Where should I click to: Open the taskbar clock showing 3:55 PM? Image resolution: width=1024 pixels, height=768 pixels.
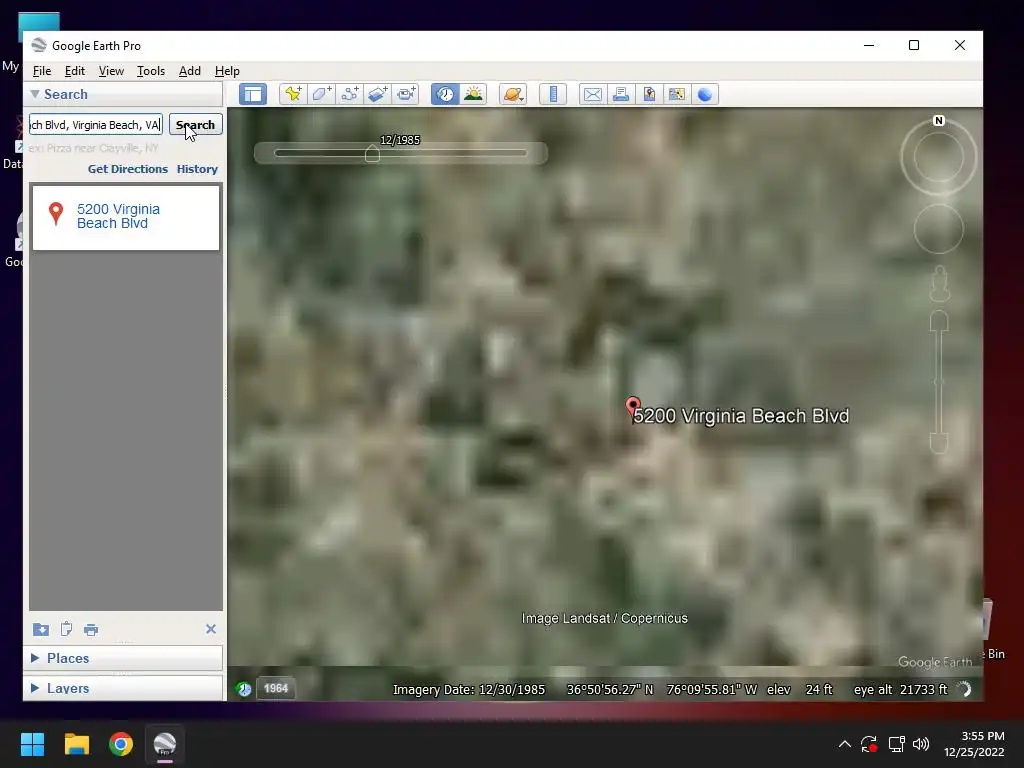coord(974,744)
